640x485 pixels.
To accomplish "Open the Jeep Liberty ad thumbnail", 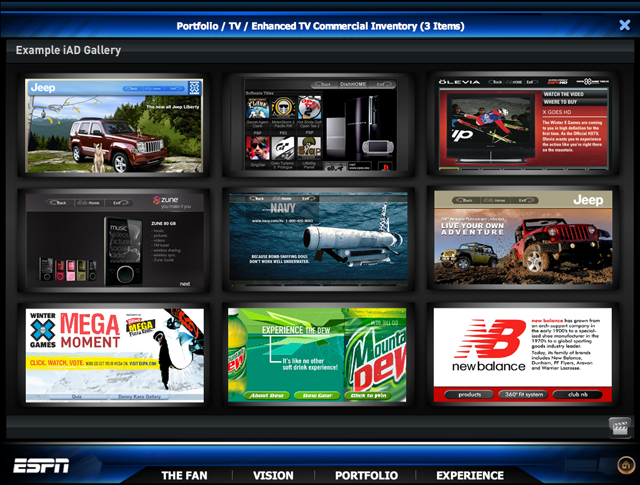I will [x=114, y=125].
